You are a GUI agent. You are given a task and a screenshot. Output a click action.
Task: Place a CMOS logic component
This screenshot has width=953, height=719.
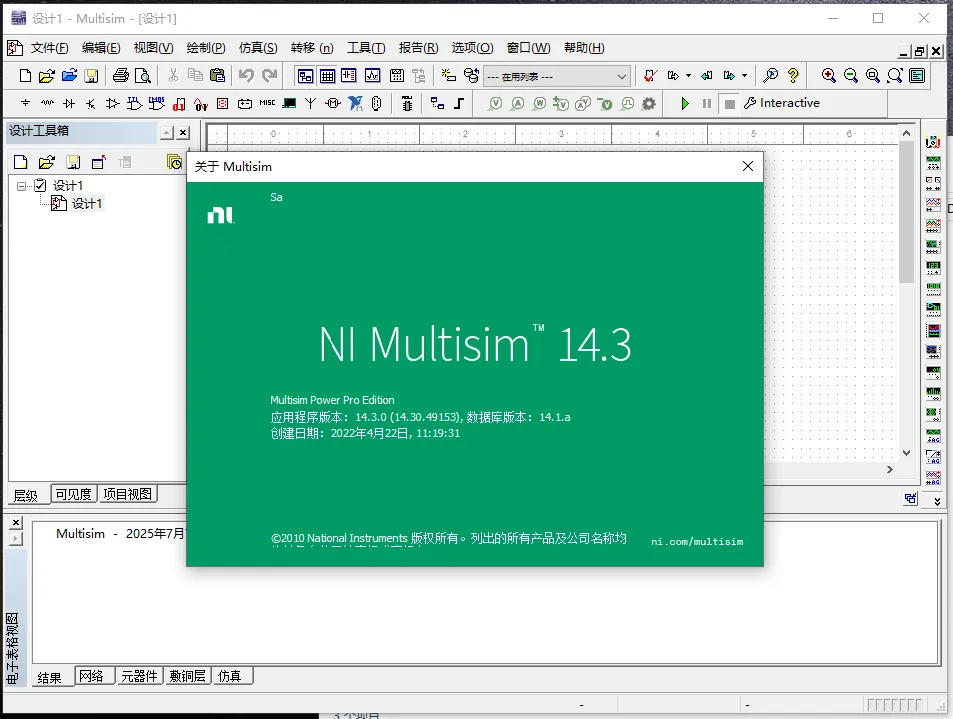[x=157, y=103]
